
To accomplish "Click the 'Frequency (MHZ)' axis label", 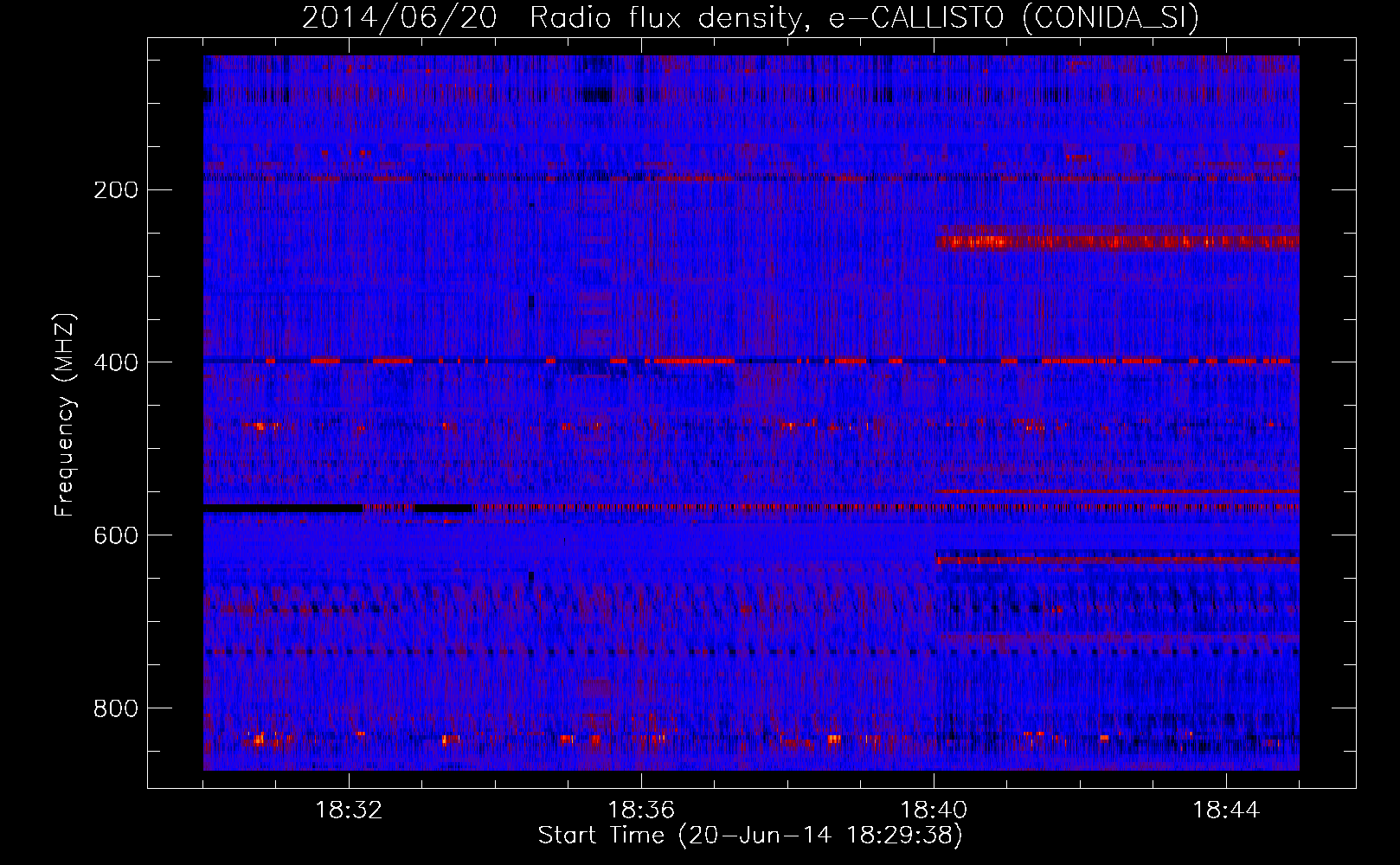I will [65, 415].
